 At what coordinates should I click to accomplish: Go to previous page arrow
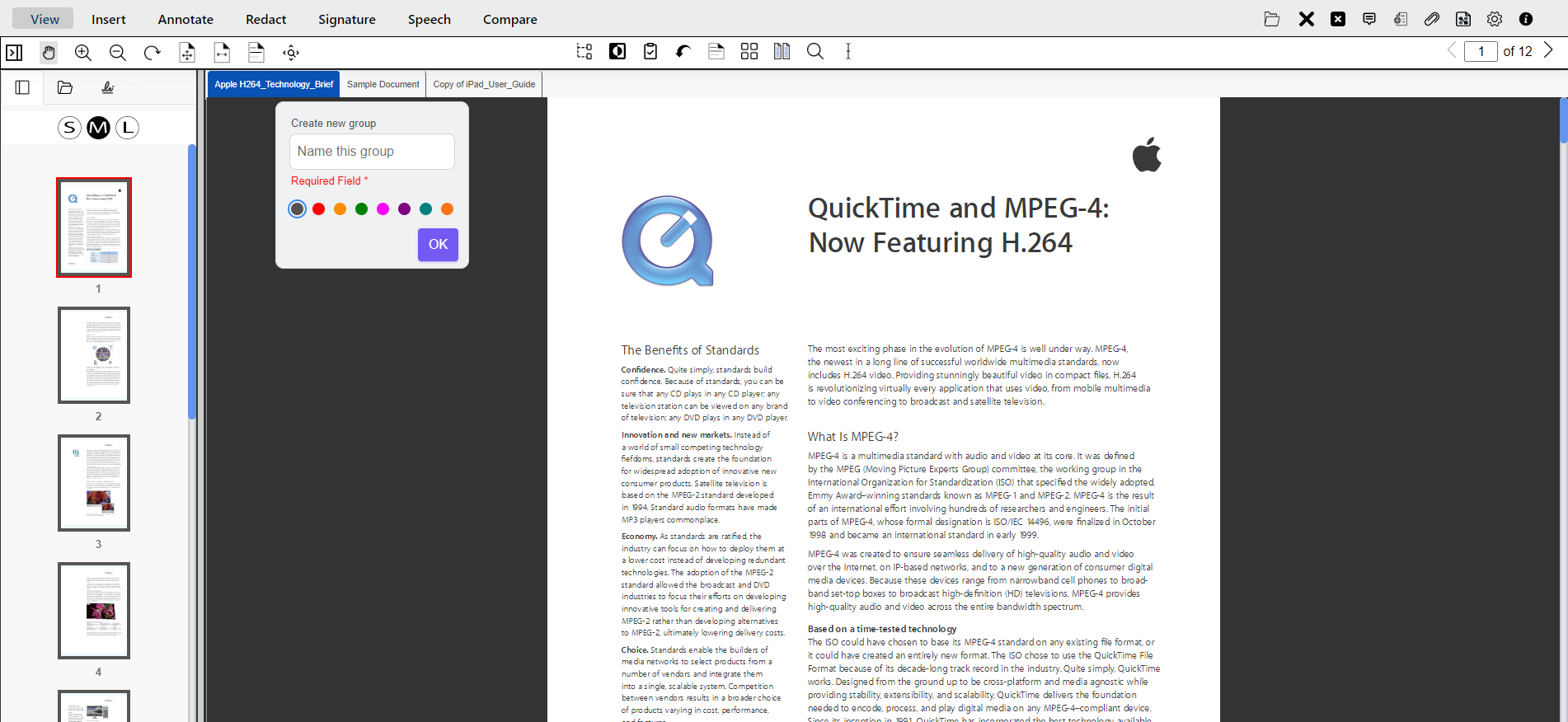coord(1452,51)
